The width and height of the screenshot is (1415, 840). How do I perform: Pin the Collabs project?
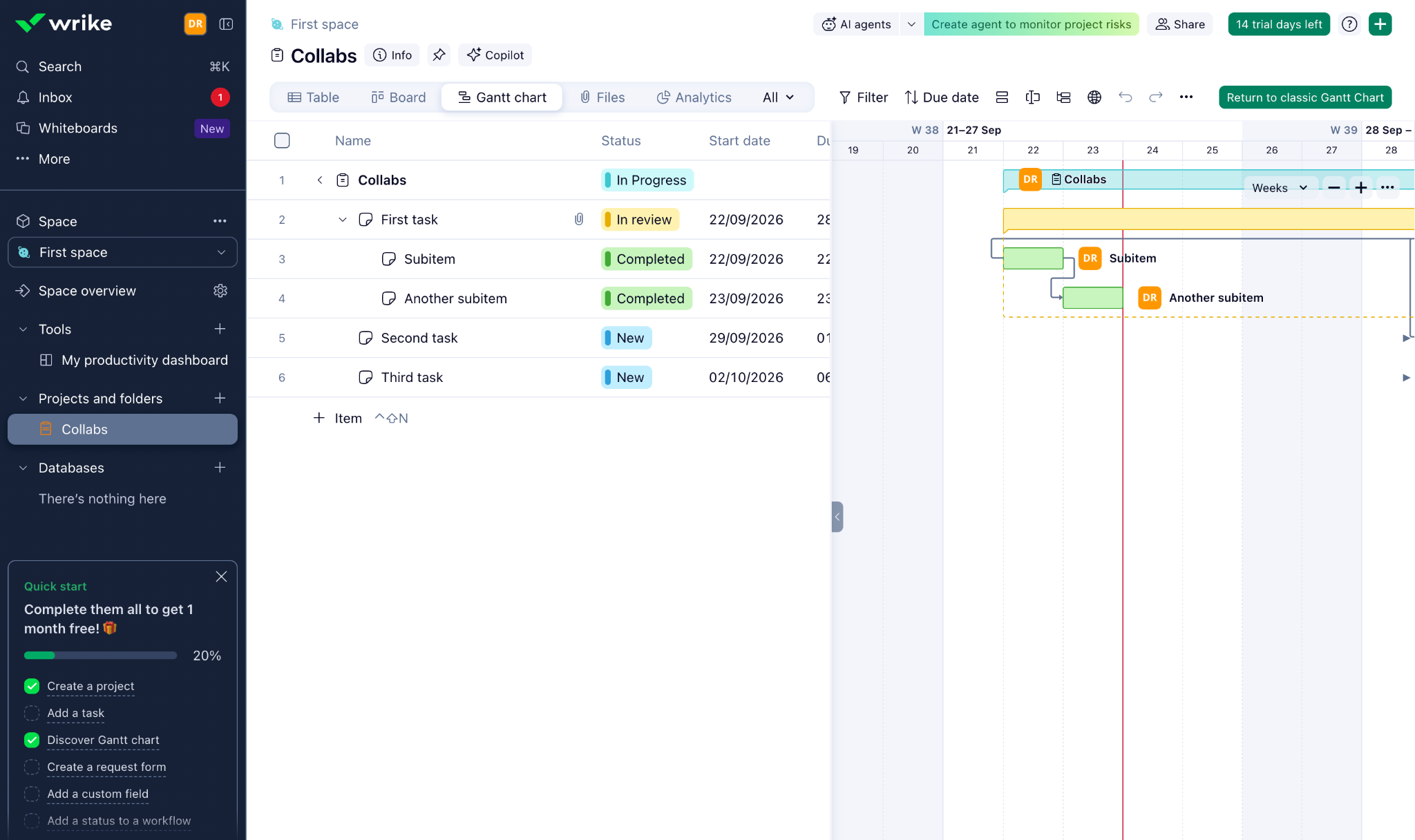(x=439, y=55)
